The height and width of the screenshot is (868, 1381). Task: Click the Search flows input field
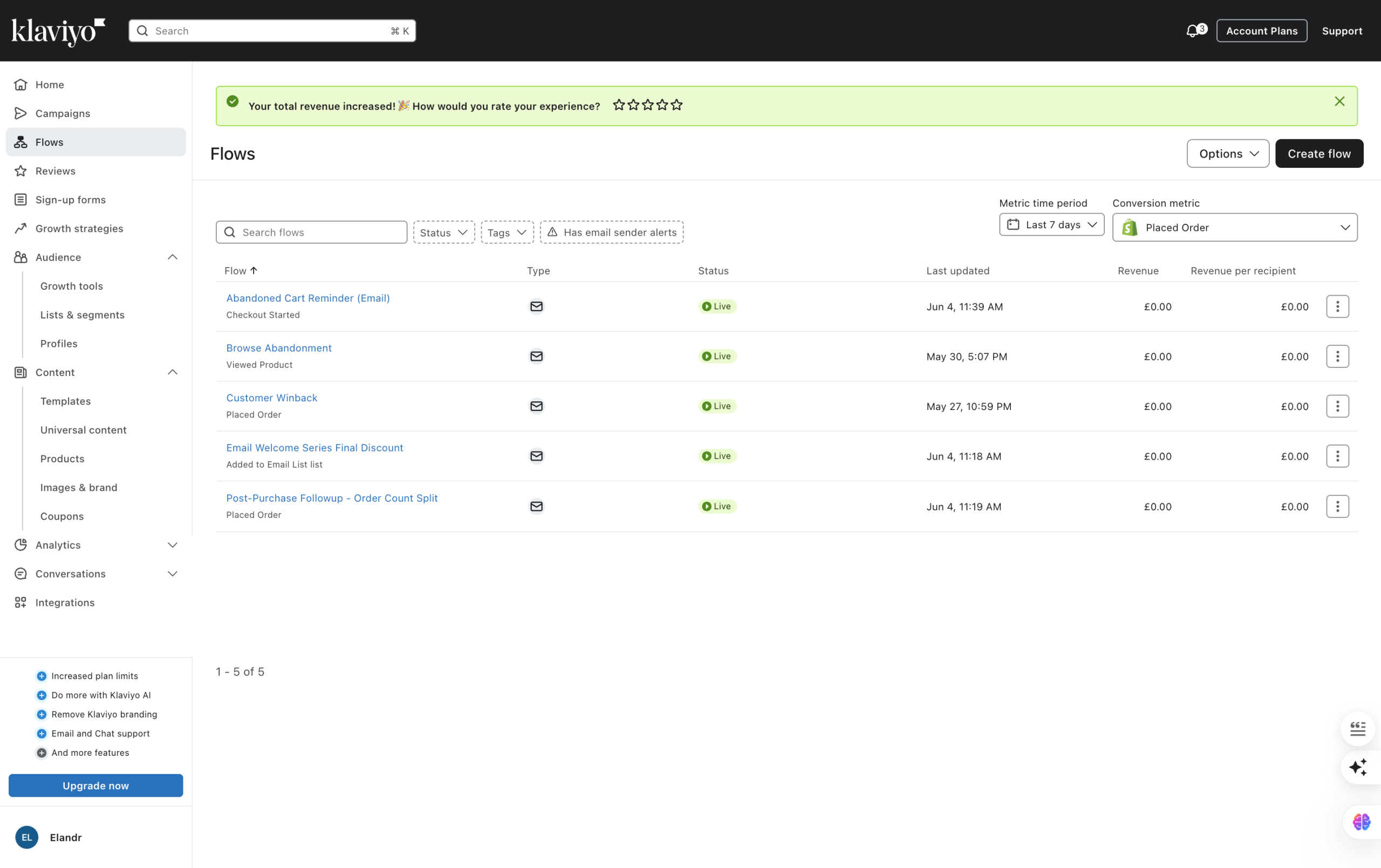coord(318,233)
